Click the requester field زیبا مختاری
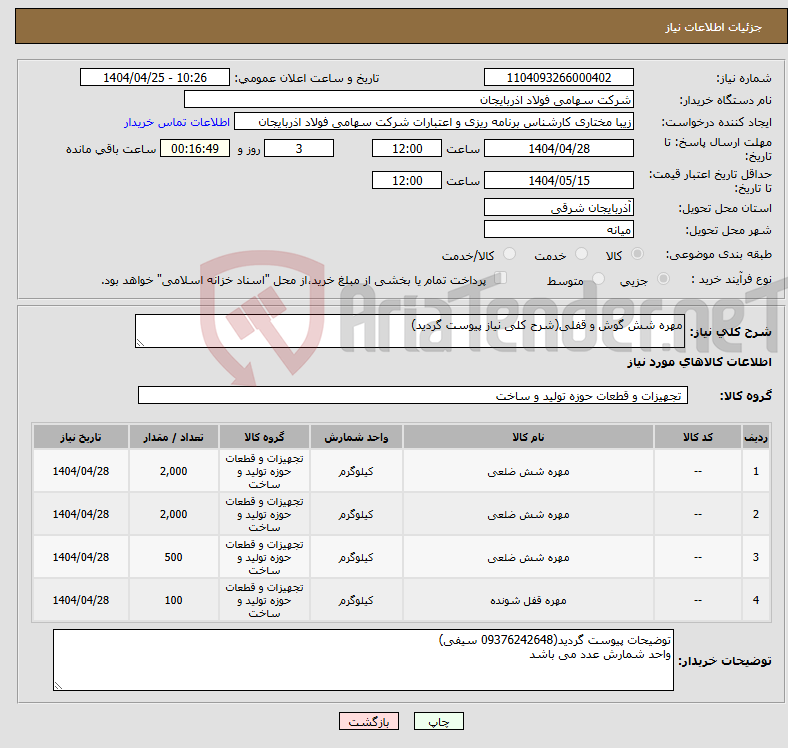Viewport: 788px width, 748px height. pos(434,121)
